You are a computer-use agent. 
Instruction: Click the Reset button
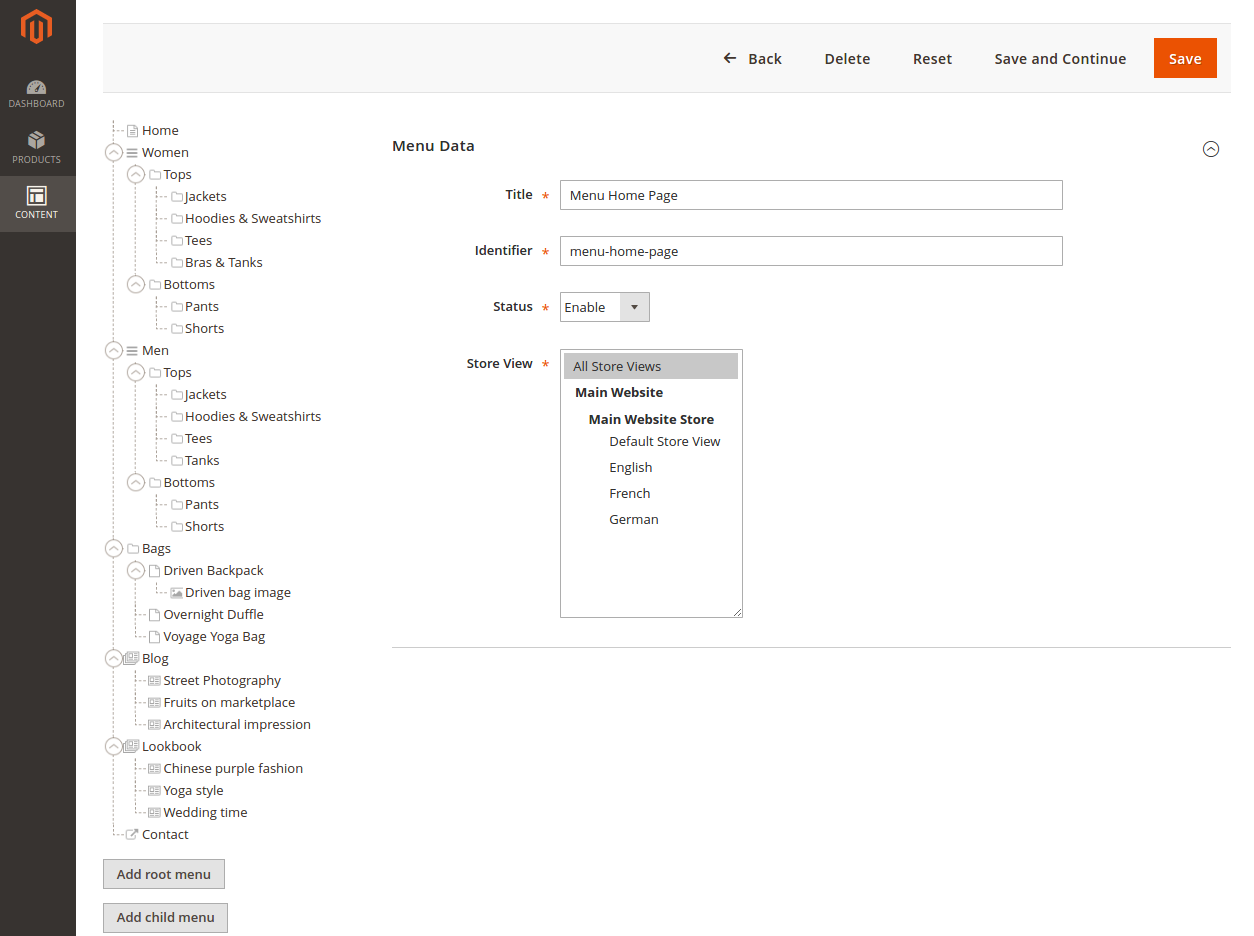[x=932, y=59]
